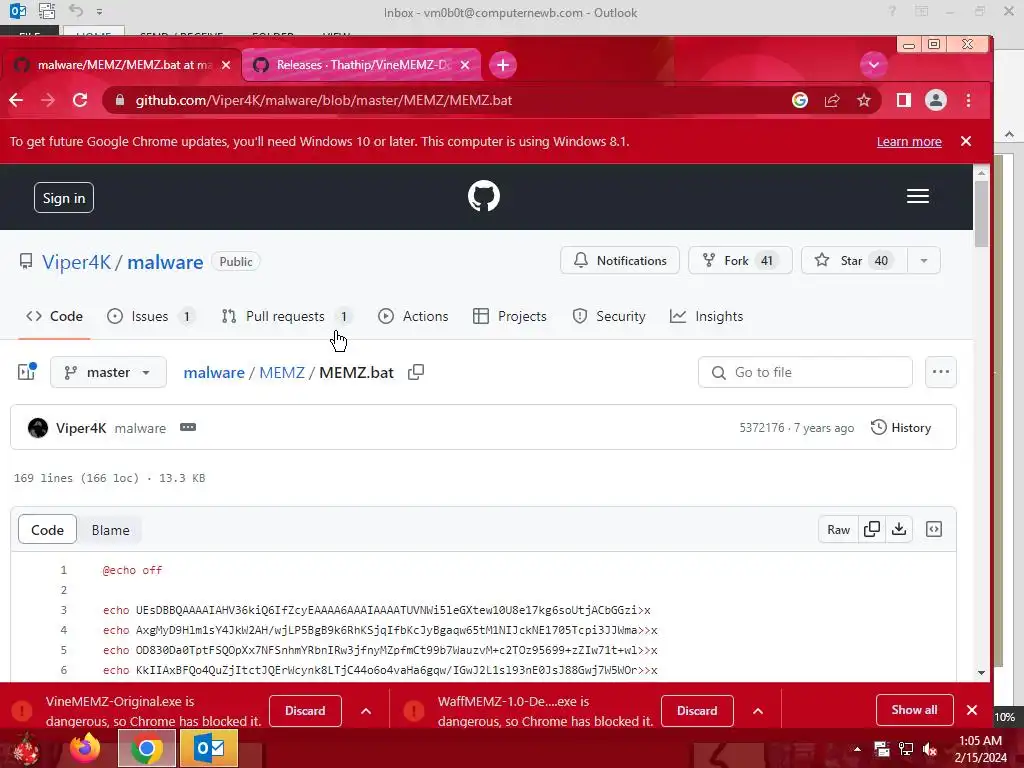The image size is (1024, 768).
Task: Click the share page icon
Action: (x=832, y=100)
